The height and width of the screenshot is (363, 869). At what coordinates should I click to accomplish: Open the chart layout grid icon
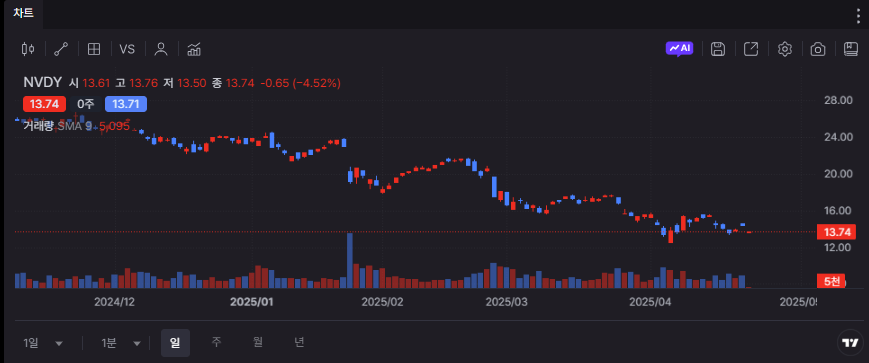click(x=94, y=49)
